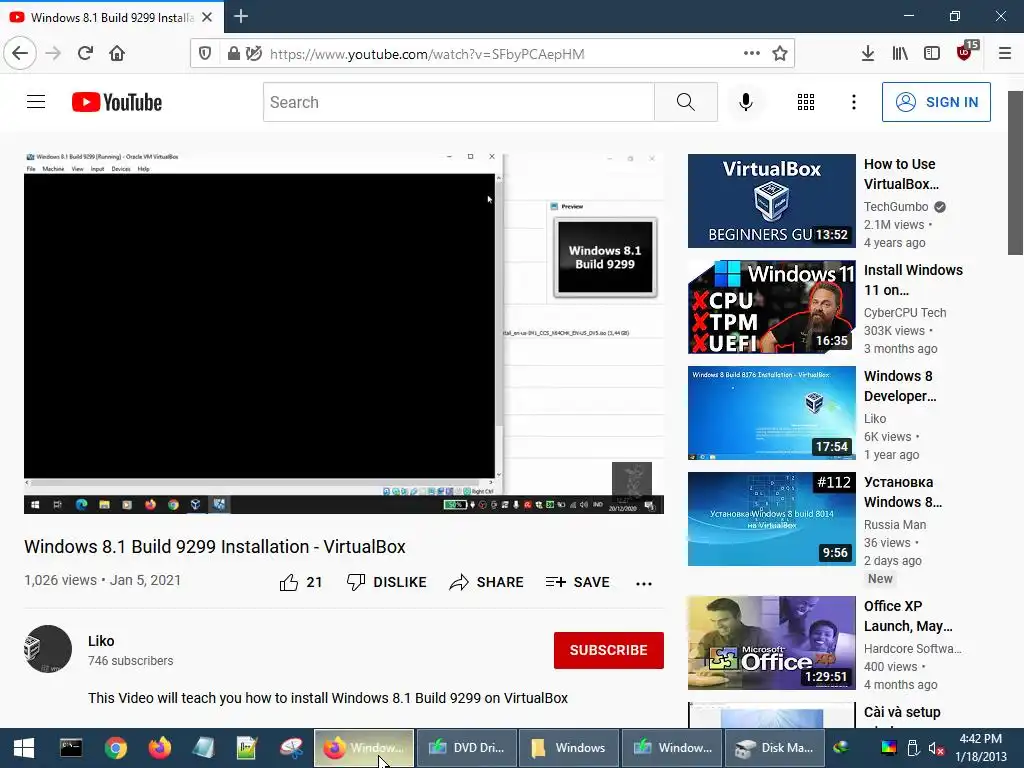
Task: Start voice search with microphone icon
Action: click(x=746, y=102)
